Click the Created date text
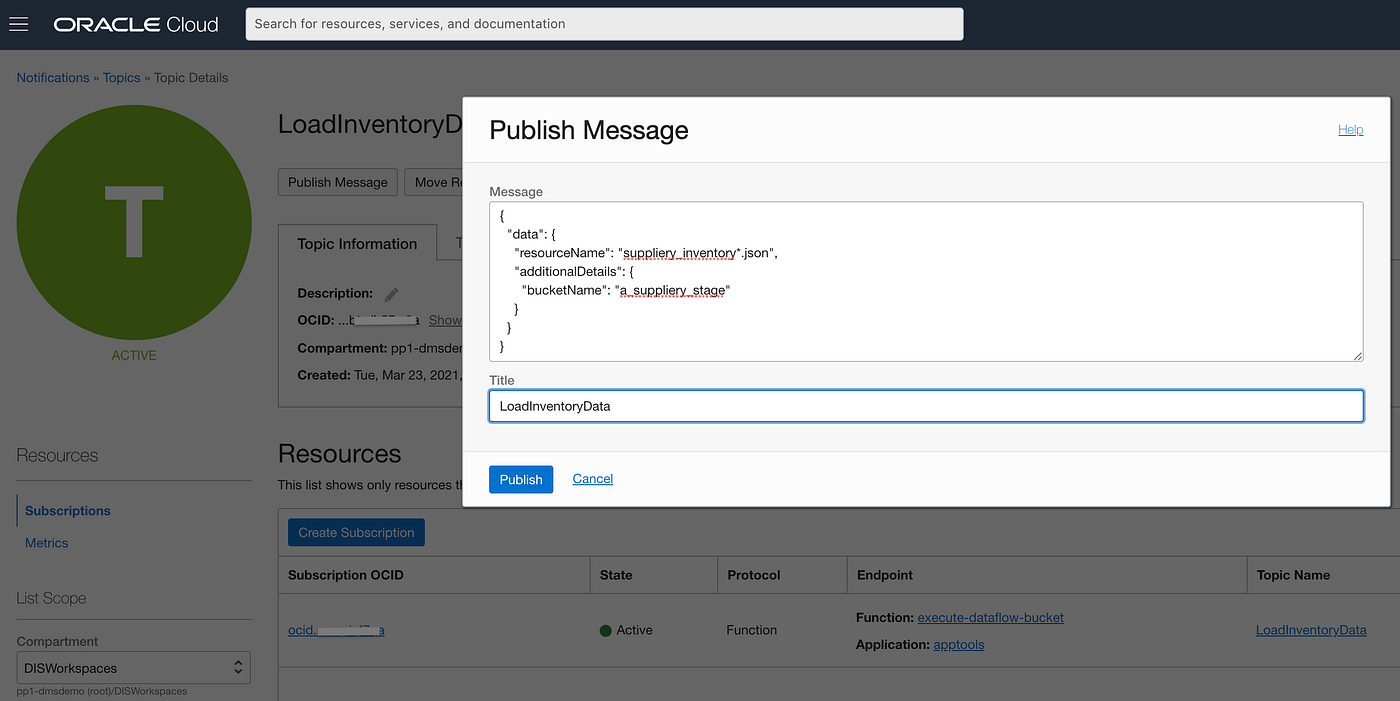Image resolution: width=1400 pixels, height=701 pixels. [379, 375]
